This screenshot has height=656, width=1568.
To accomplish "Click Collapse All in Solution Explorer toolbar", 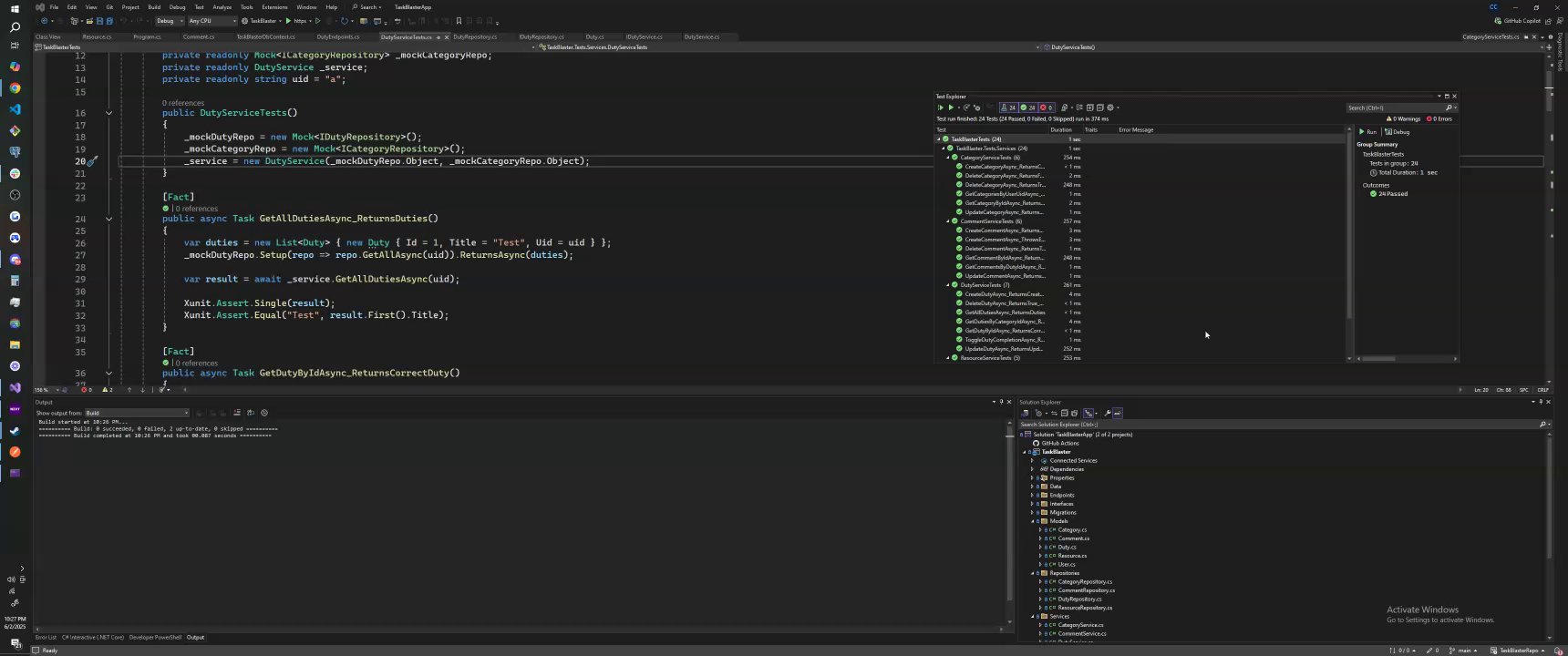I will (1065, 414).
